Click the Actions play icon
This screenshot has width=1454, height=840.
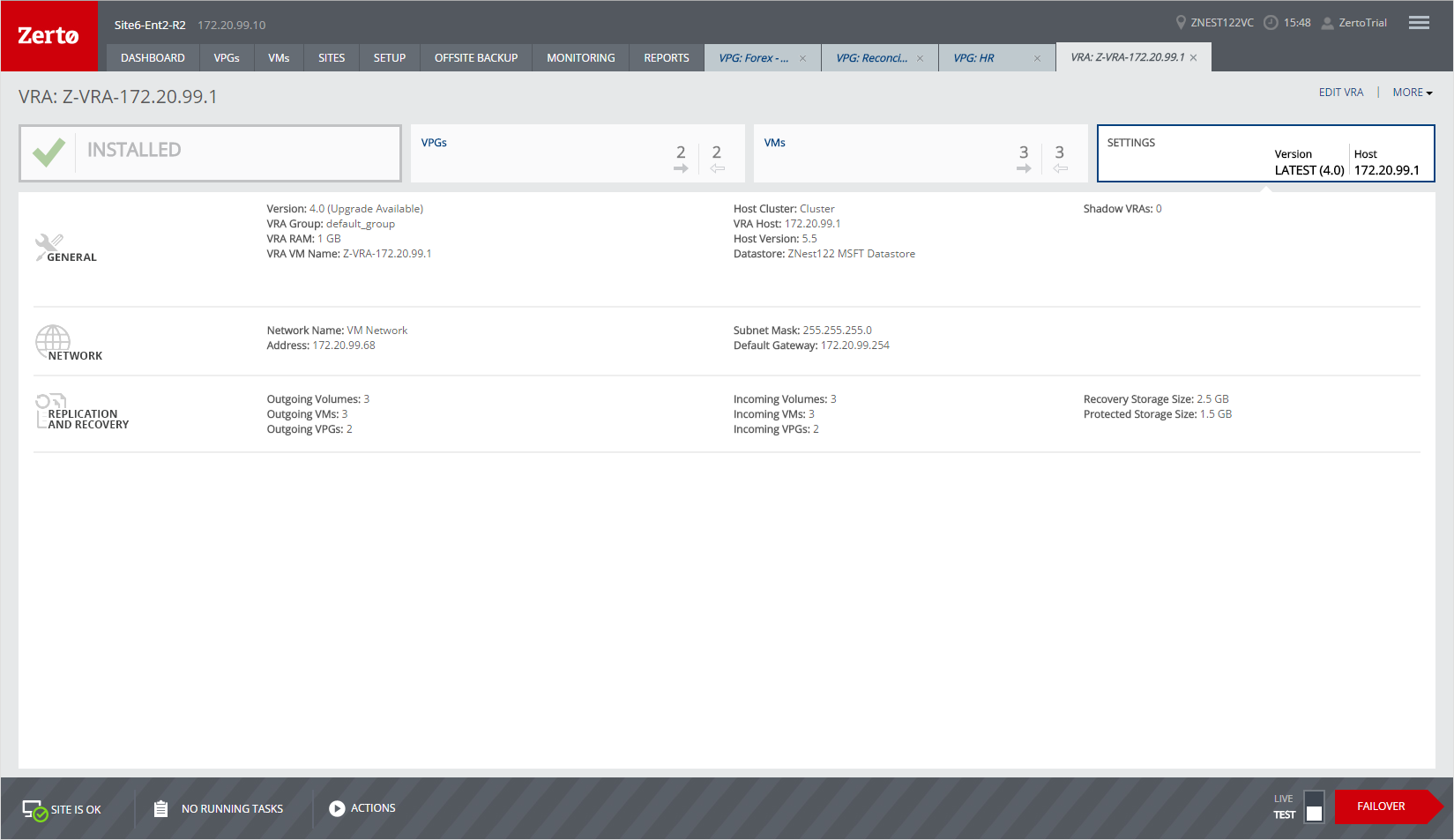coord(337,808)
